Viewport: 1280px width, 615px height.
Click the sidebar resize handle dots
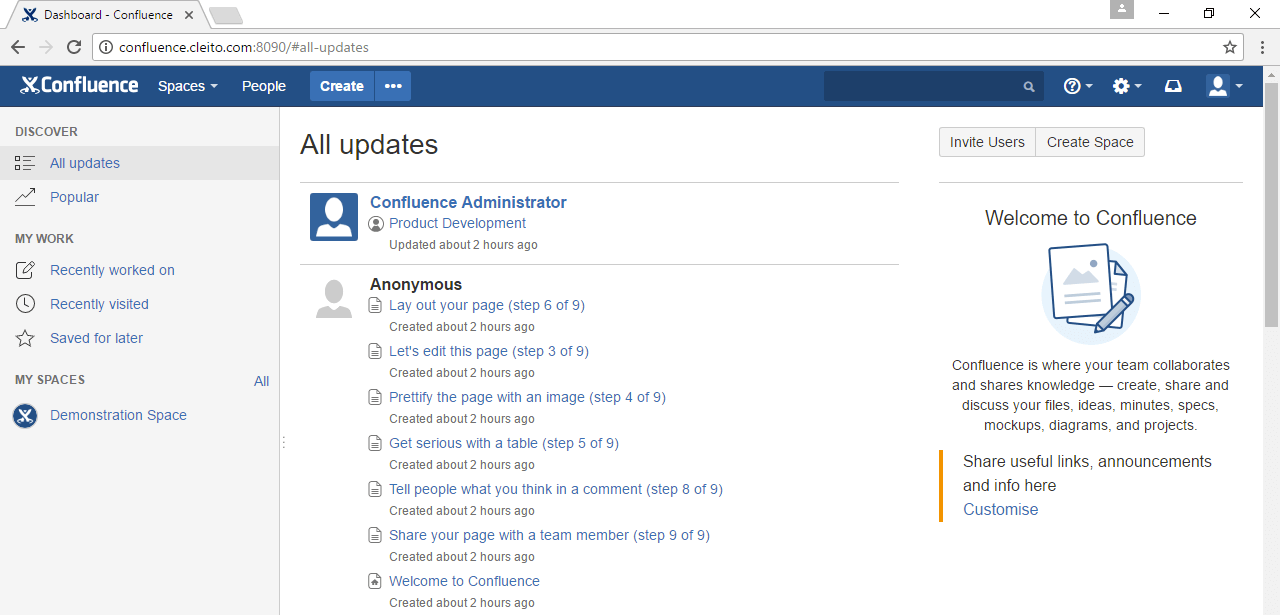tap(284, 441)
